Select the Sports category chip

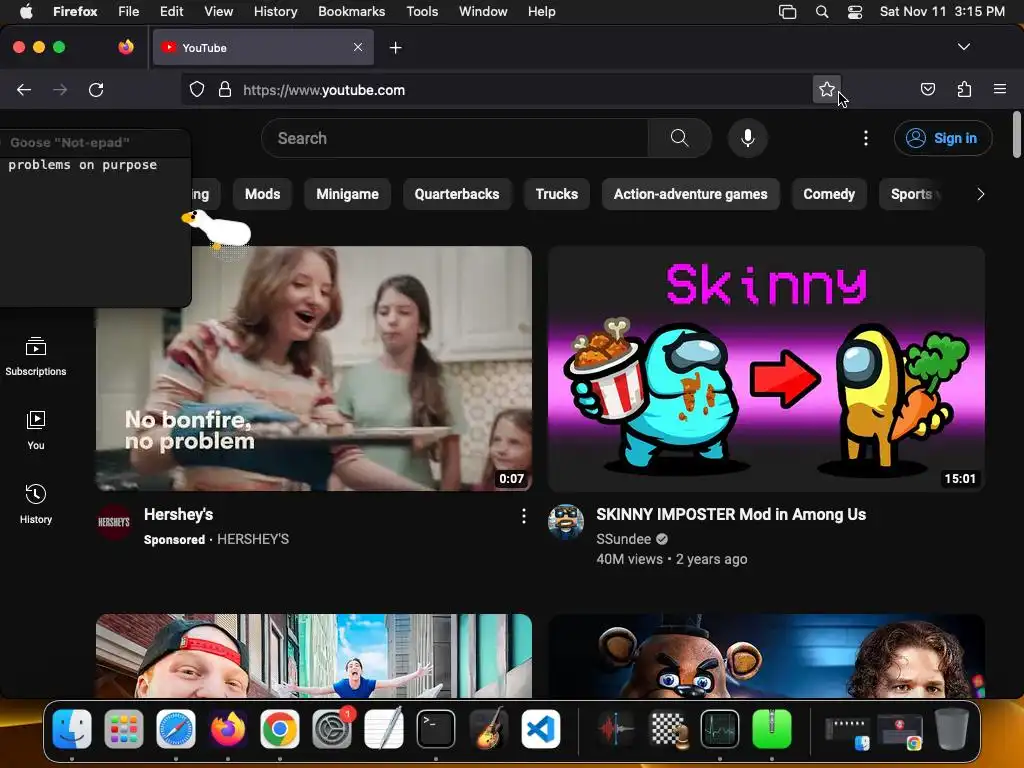[x=911, y=194]
